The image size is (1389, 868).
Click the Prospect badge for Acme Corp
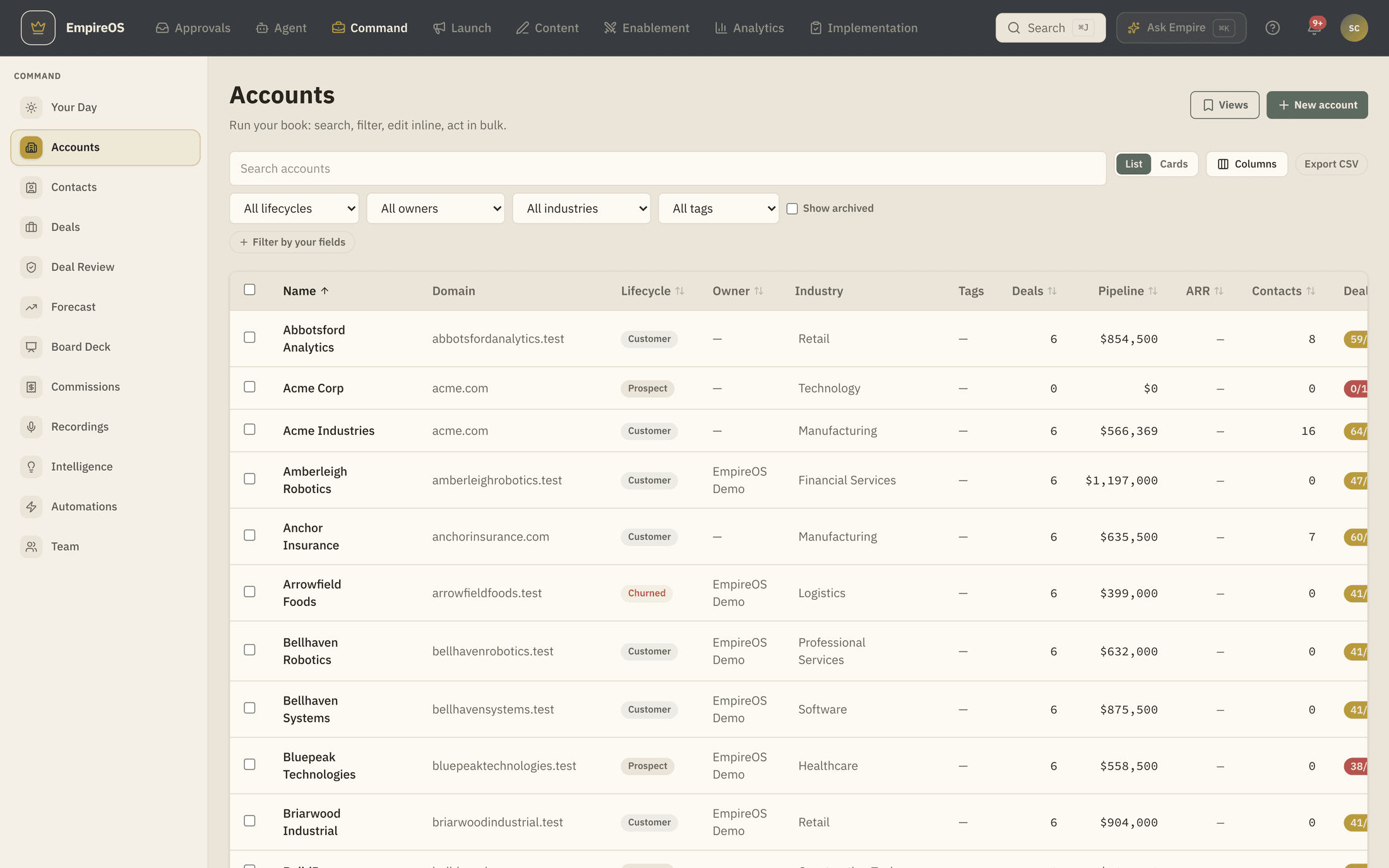click(x=647, y=388)
